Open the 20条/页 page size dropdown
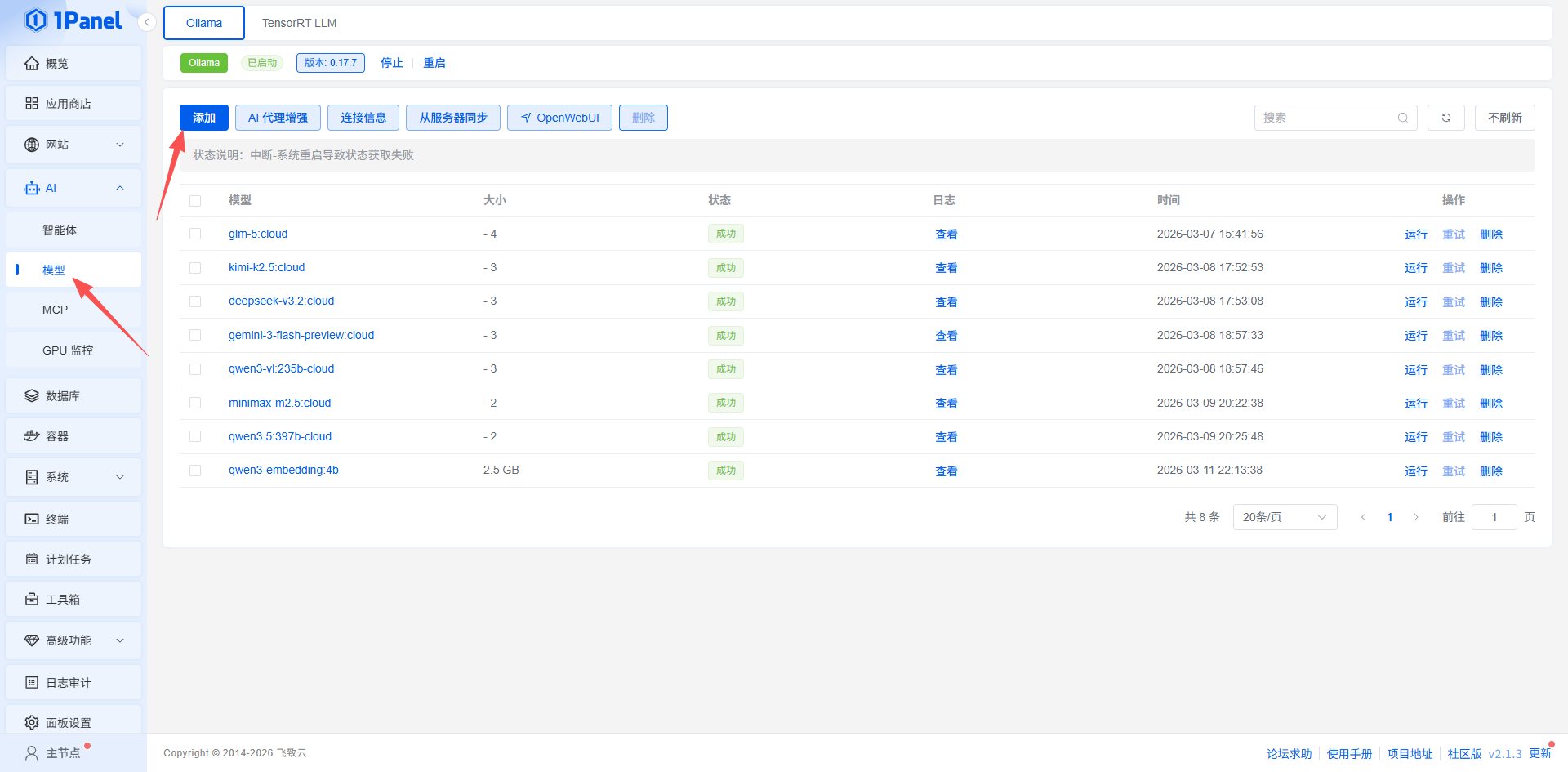The height and width of the screenshot is (772, 1568). tap(1285, 517)
